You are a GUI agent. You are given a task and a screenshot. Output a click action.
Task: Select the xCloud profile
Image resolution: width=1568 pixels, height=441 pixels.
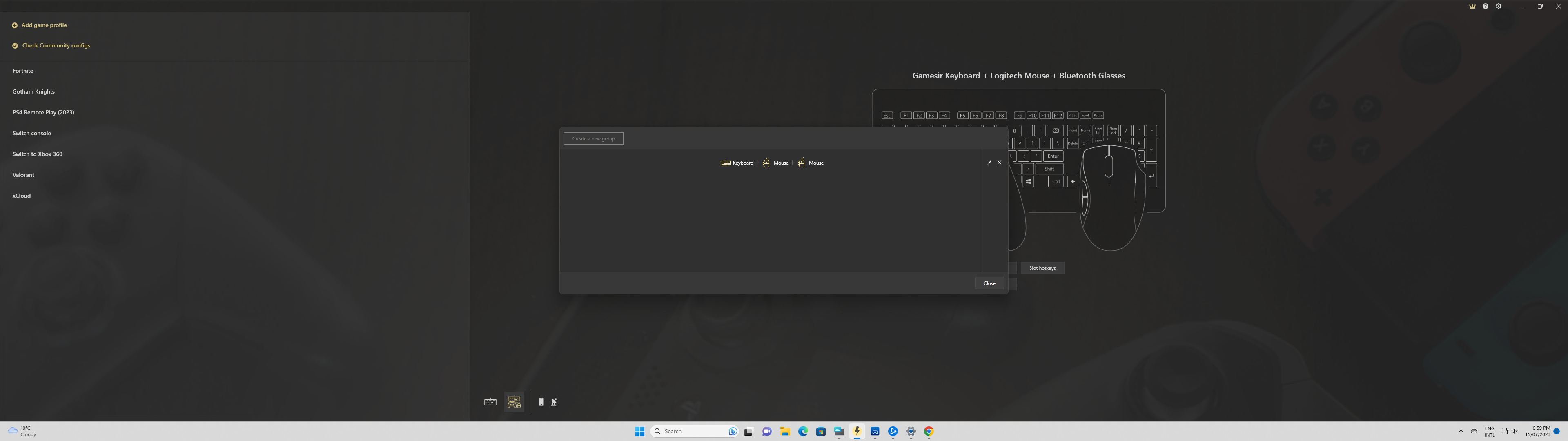point(21,196)
